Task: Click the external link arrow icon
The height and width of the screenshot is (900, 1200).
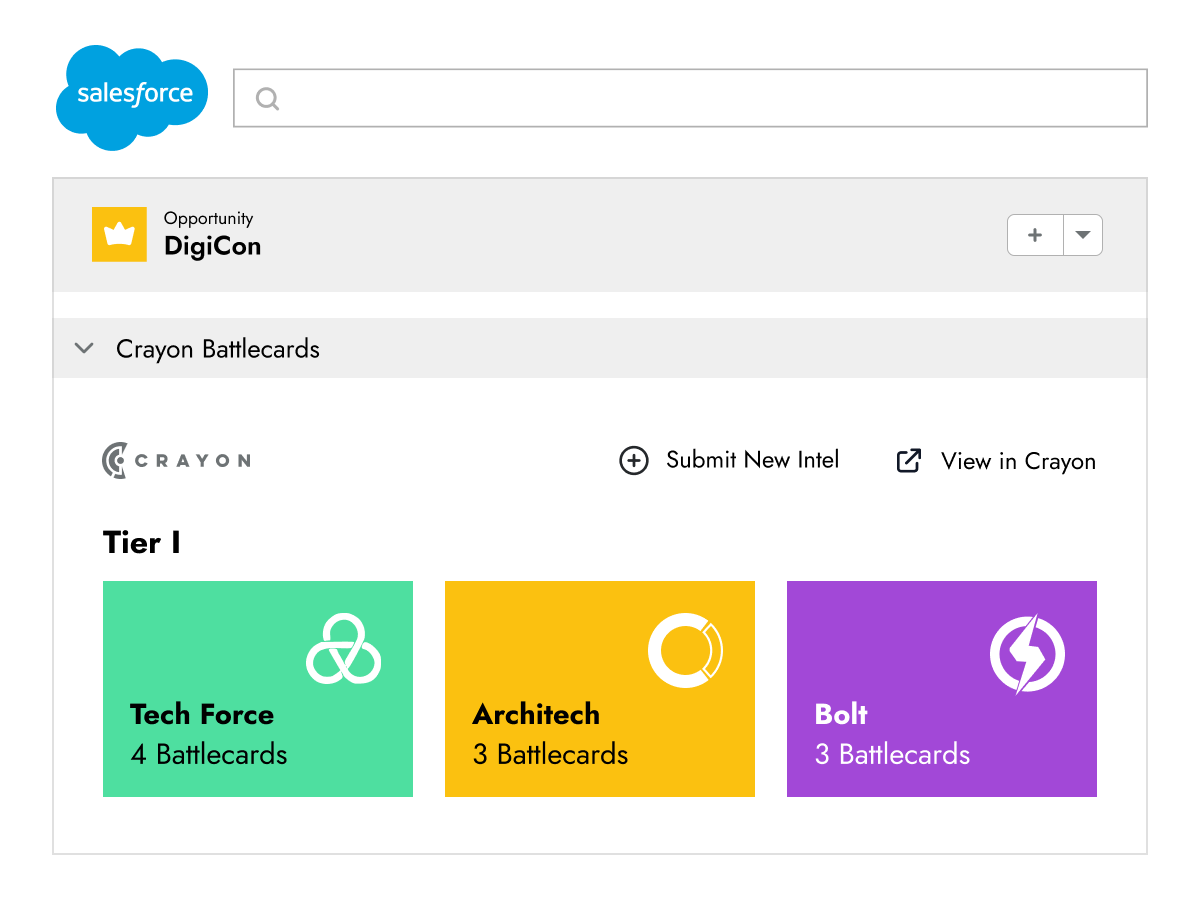Action: point(908,461)
